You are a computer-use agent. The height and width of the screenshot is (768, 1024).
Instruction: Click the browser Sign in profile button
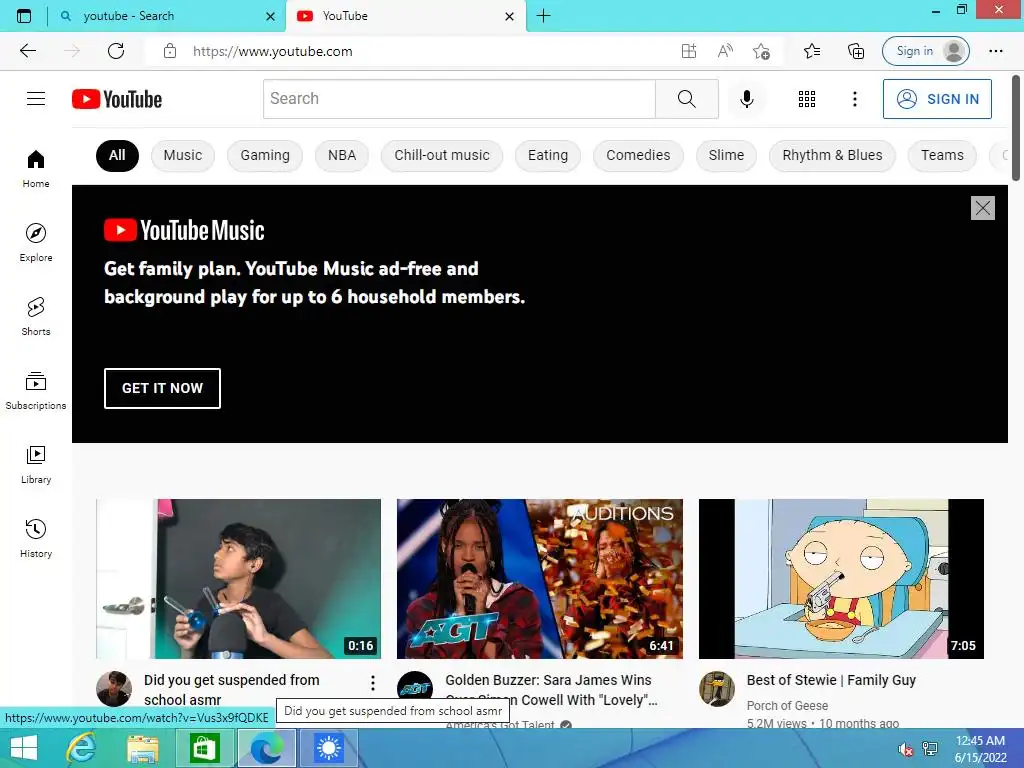[x=925, y=51]
